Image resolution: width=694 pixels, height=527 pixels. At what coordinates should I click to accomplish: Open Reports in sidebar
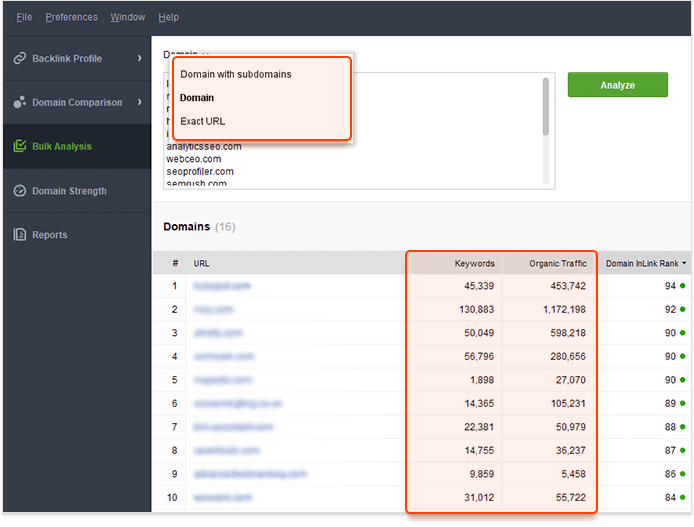pyautogui.click(x=77, y=235)
